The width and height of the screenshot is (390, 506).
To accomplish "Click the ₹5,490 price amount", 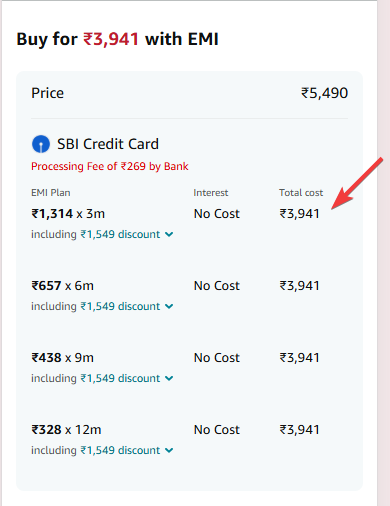I will pos(324,93).
